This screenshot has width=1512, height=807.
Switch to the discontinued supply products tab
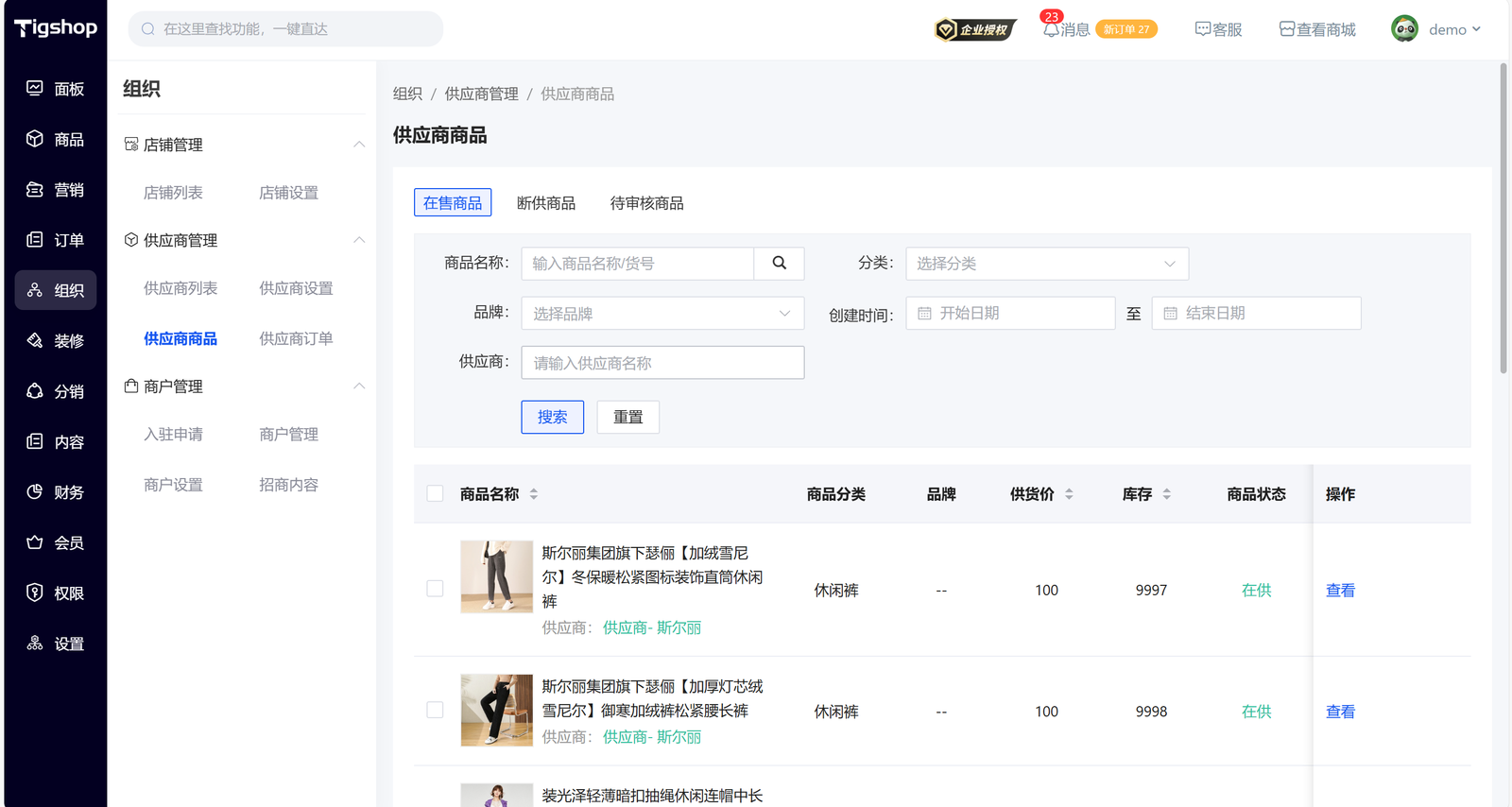coord(545,203)
